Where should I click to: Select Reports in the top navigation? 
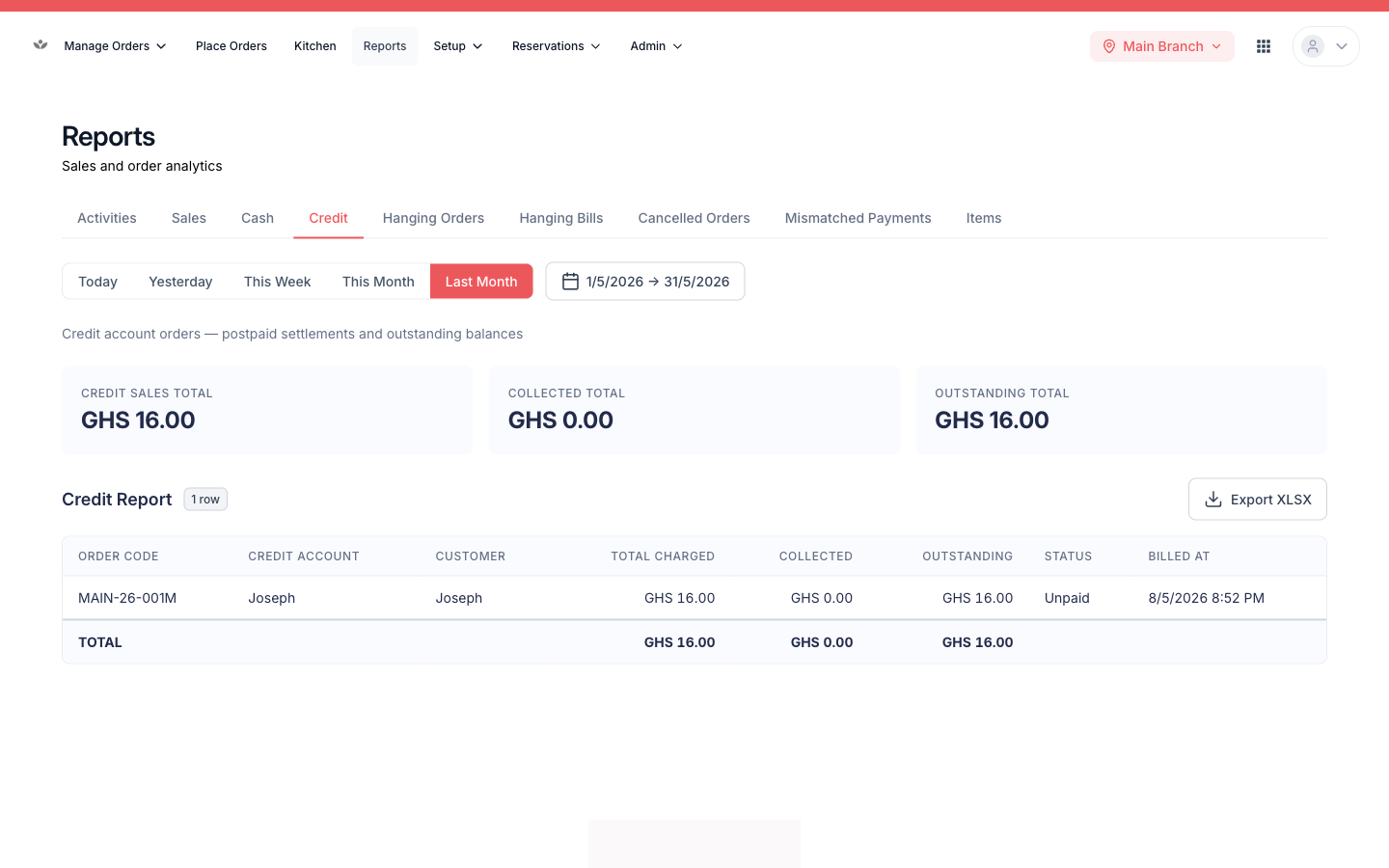pyautogui.click(x=385, y=46)
